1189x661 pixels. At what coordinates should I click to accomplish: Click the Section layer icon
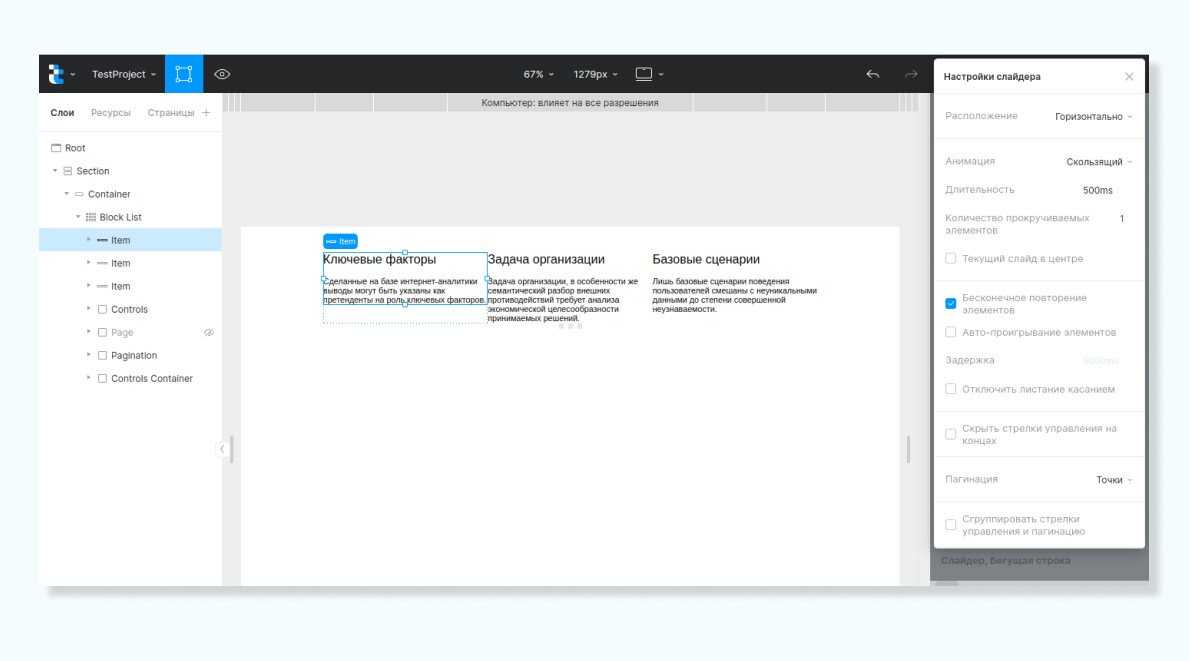click(67, 171)
